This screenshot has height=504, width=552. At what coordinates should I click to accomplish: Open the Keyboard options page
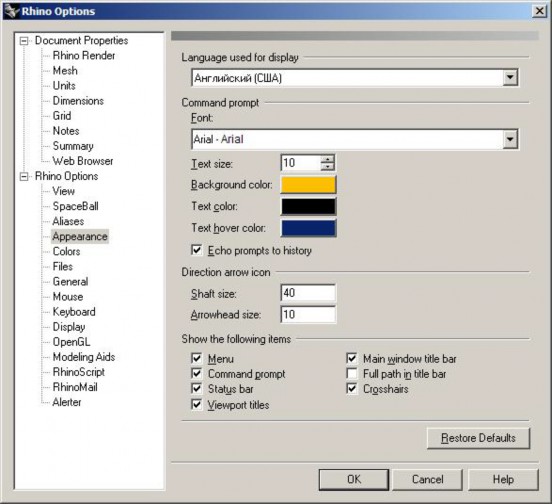click(x=74, y=312)
